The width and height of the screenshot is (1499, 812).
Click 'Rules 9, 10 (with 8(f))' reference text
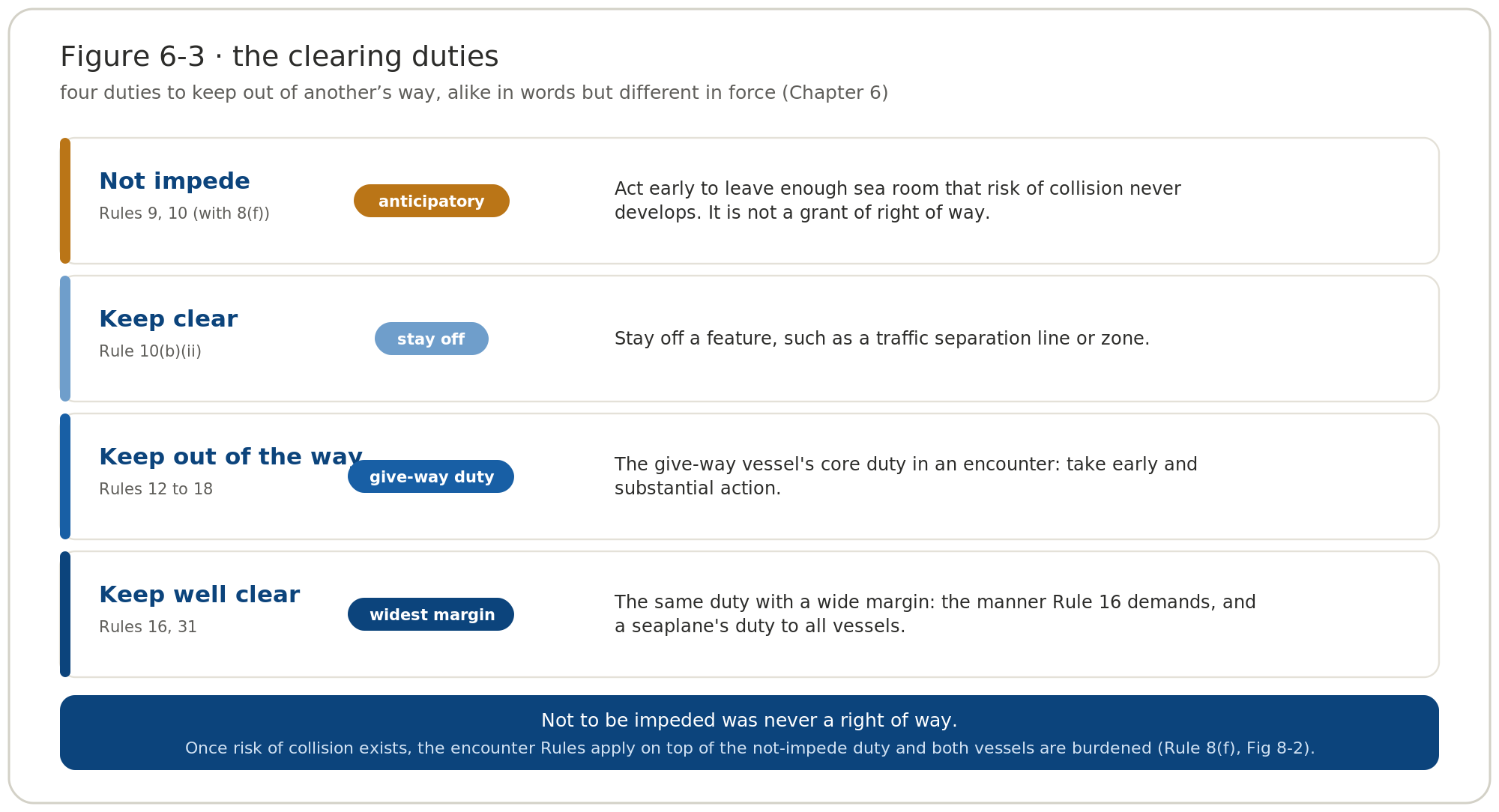click(184, 213)
